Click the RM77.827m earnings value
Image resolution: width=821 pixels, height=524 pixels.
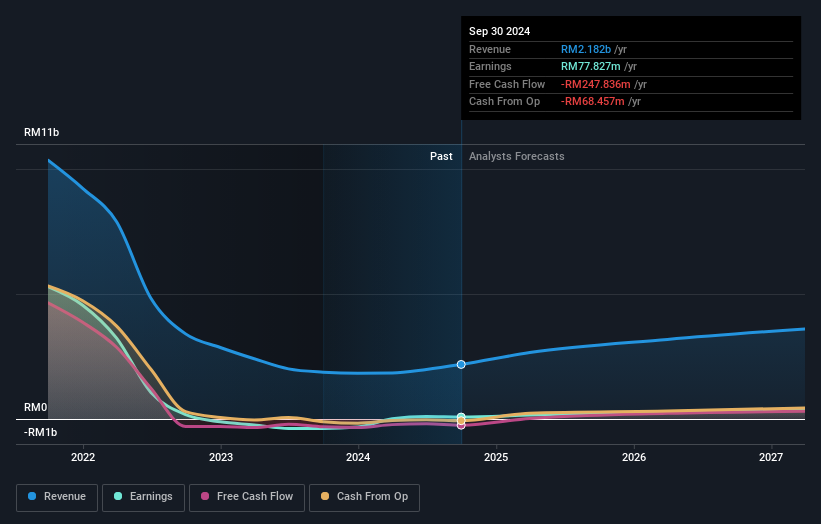(591, 66)
